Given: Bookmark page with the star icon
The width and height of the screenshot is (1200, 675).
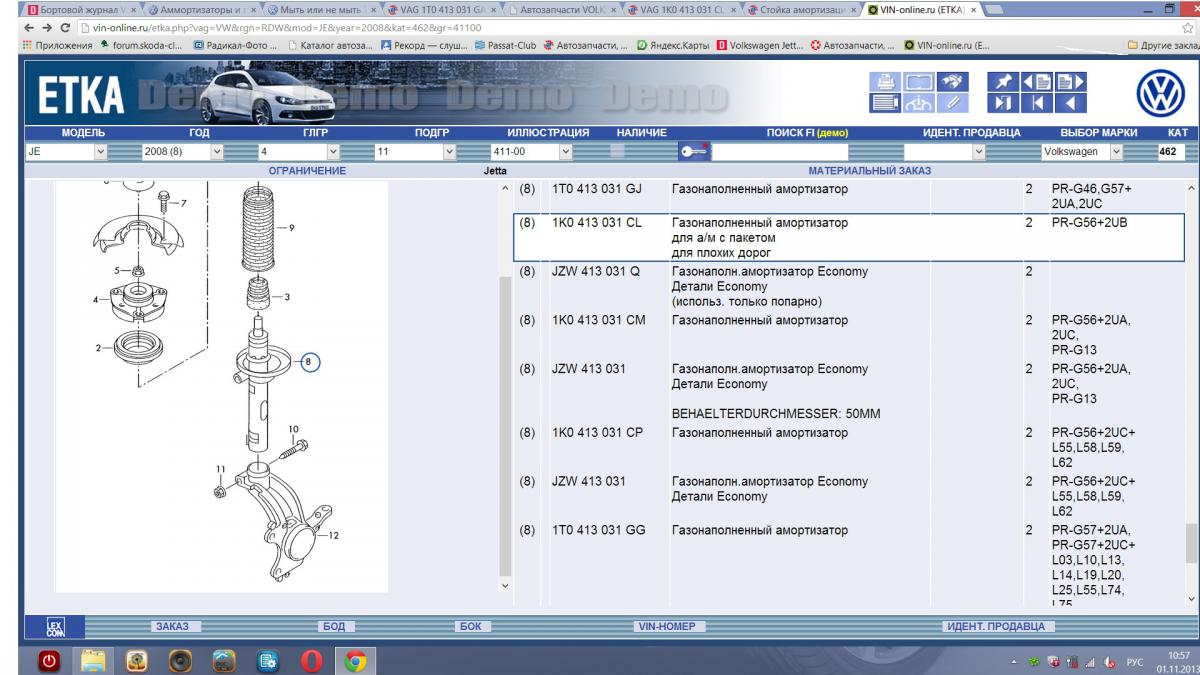Looking at the screenshot, I should click(x=1188, y=28).
